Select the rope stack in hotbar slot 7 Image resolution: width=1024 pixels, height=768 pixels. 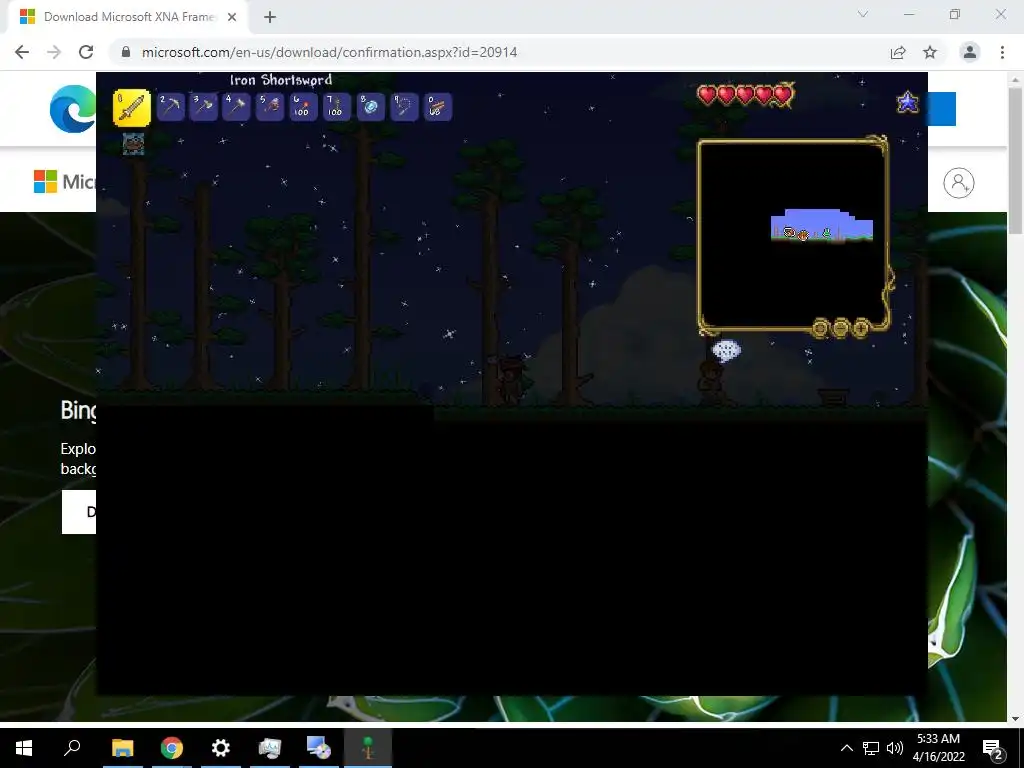click(x=336, y=106)
